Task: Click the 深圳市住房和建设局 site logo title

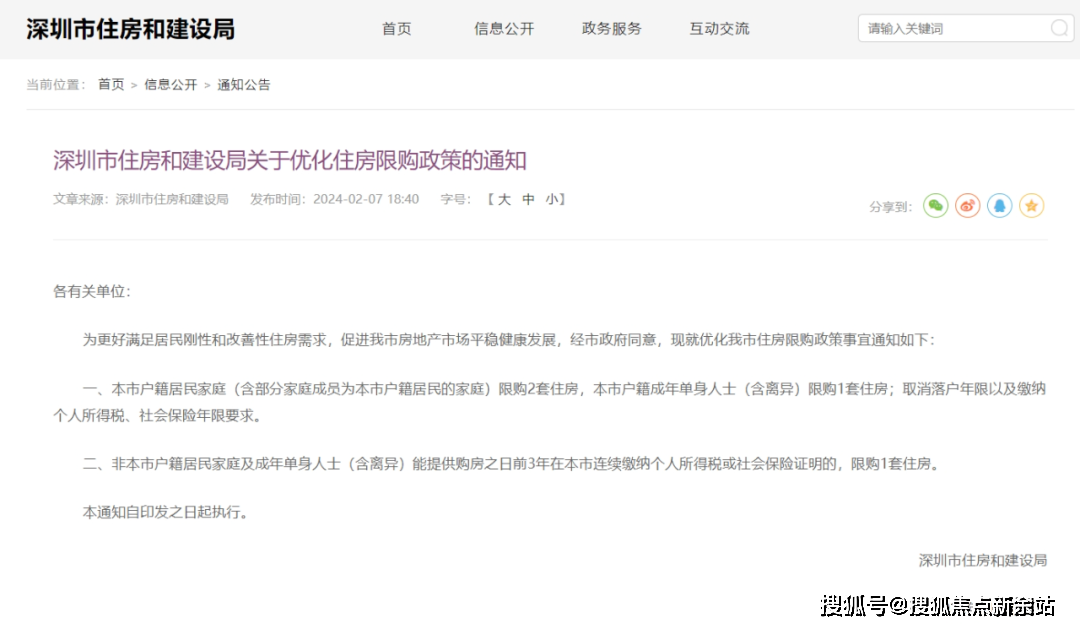Action: tap(131, 29)
